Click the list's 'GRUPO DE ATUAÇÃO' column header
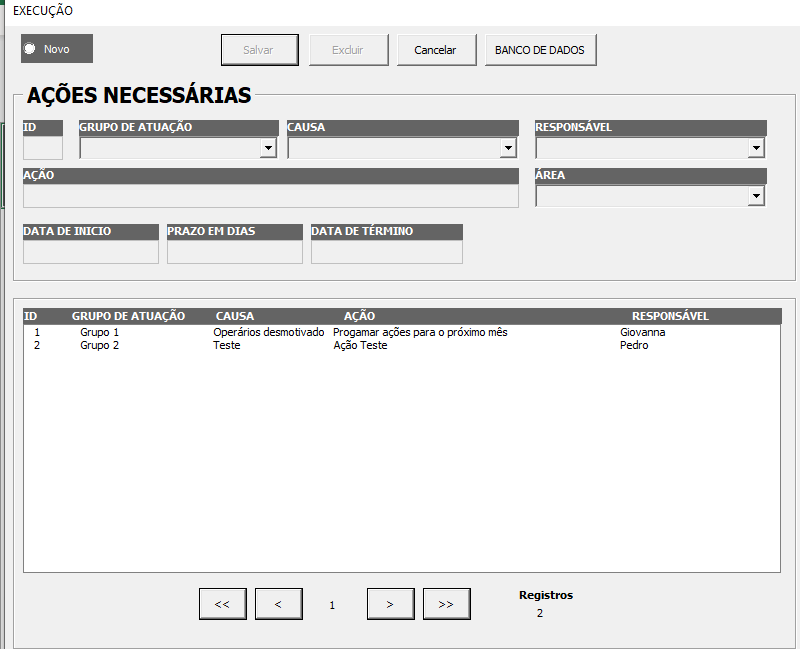Viewport: 800px width, 649px height. click(128, 316)
